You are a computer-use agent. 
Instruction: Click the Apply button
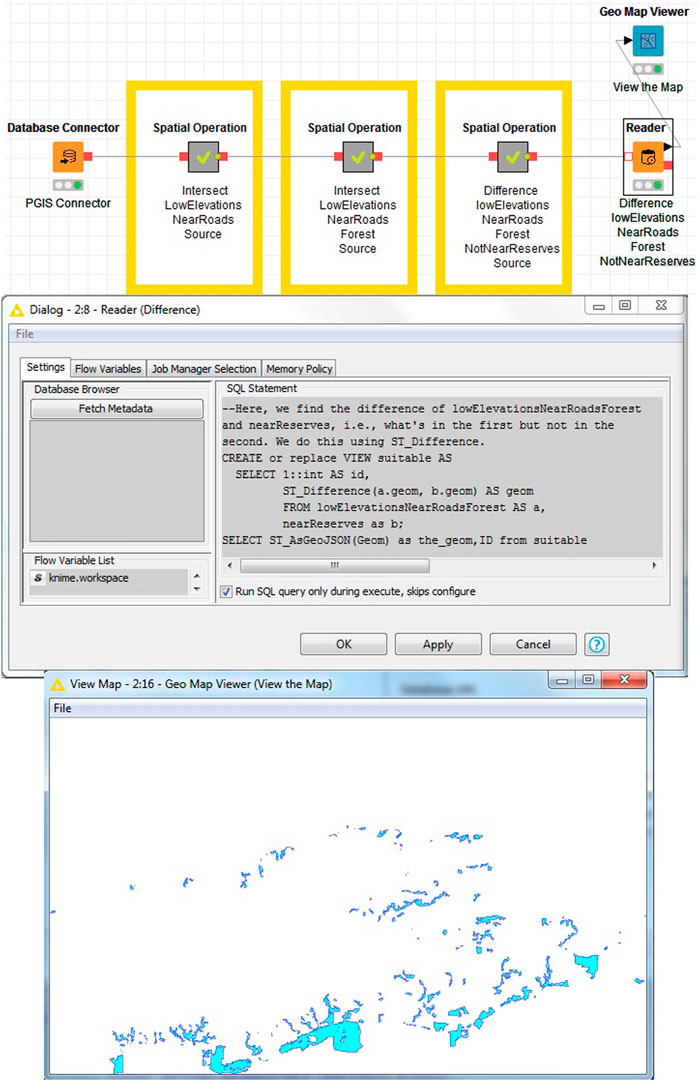[438, 645]
